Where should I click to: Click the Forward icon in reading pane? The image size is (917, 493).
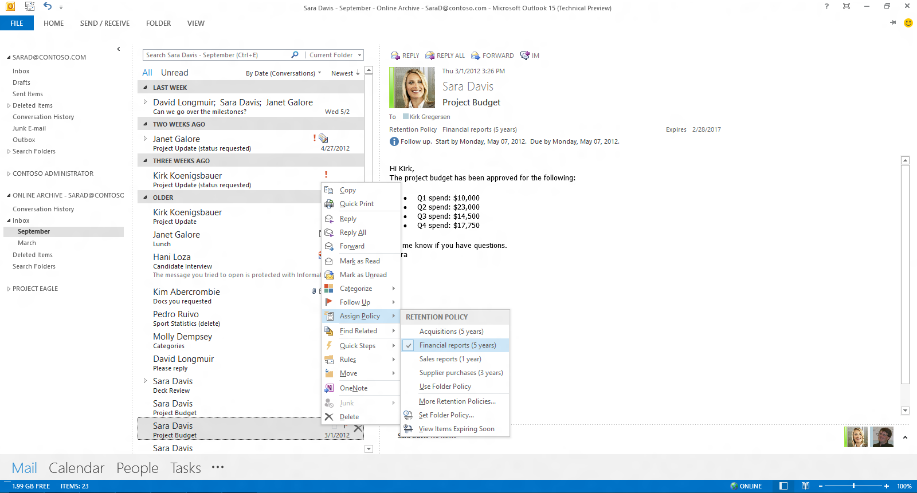475,56
